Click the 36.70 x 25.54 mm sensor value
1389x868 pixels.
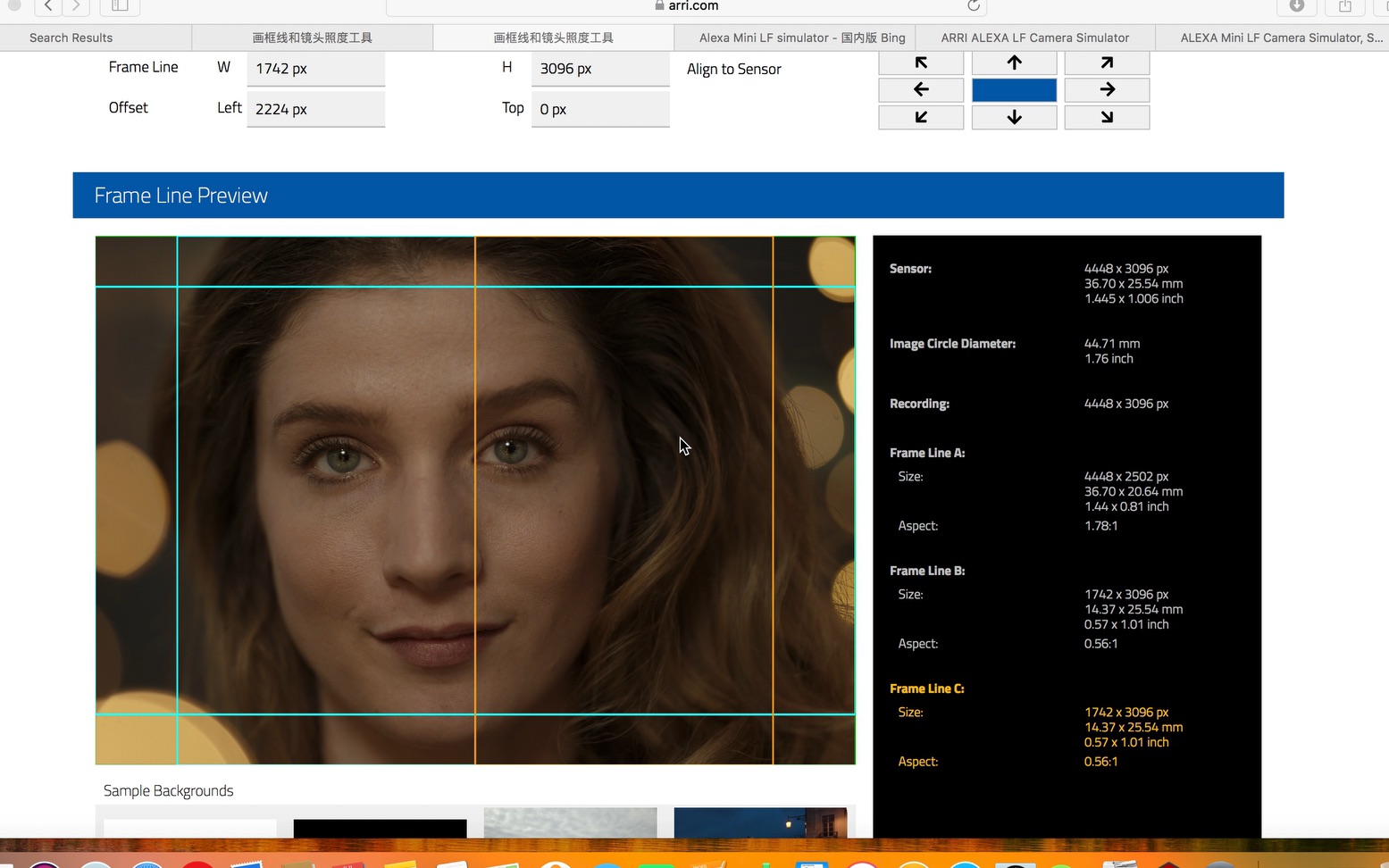pos(1134,284)
